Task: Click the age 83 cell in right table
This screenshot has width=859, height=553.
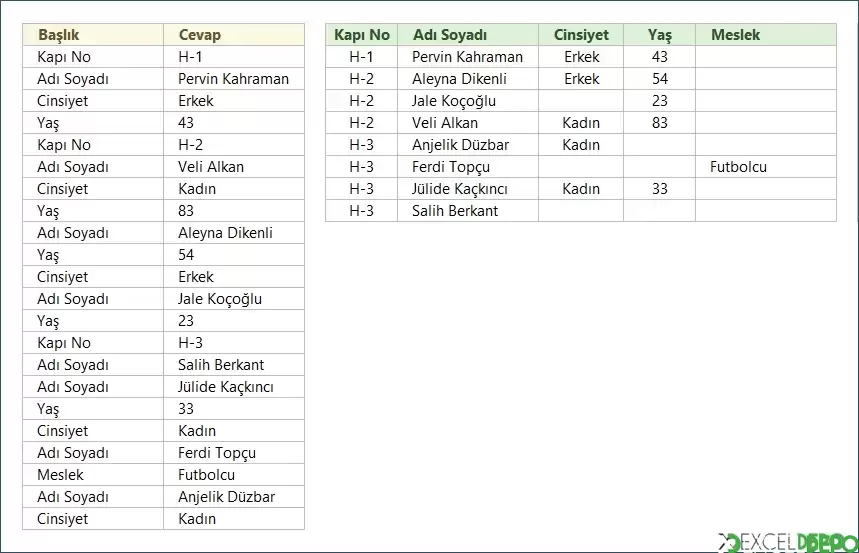Action: click(660, 123)
